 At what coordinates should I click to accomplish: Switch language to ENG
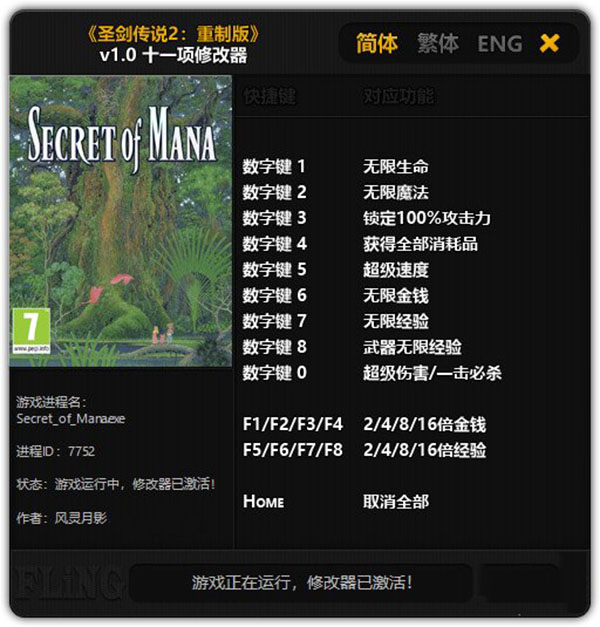[500, 44]
